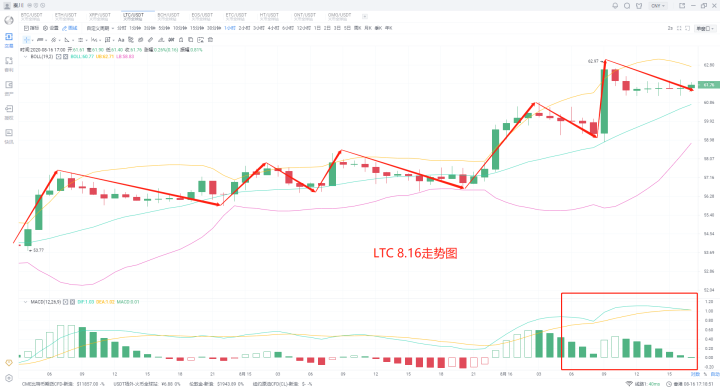Remove the BOLL indicator with its X icon

tap(65, 56)
